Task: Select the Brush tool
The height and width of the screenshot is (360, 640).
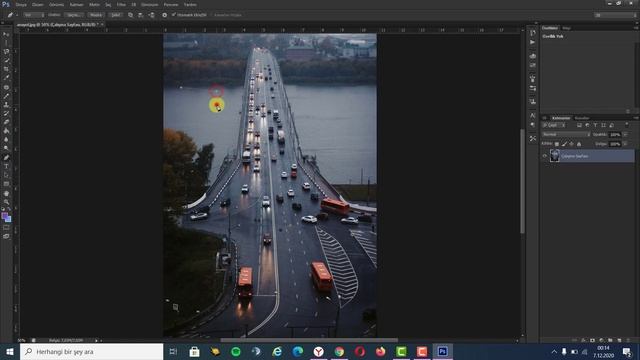Action: [x=6, y=96]
